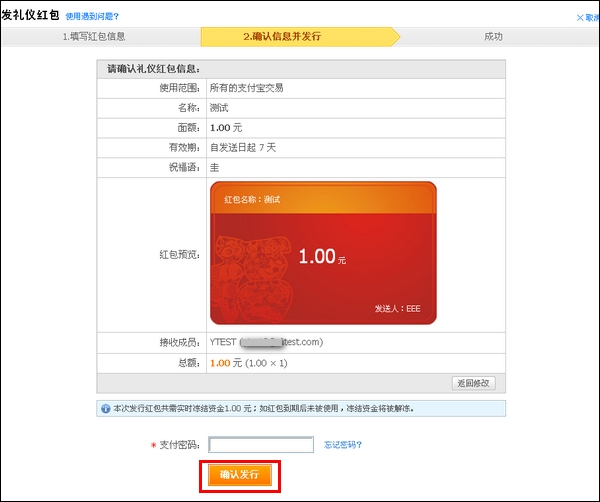Click the 发送人：EEE text on the card
This screenshot has width=600, height=502.
398,309
